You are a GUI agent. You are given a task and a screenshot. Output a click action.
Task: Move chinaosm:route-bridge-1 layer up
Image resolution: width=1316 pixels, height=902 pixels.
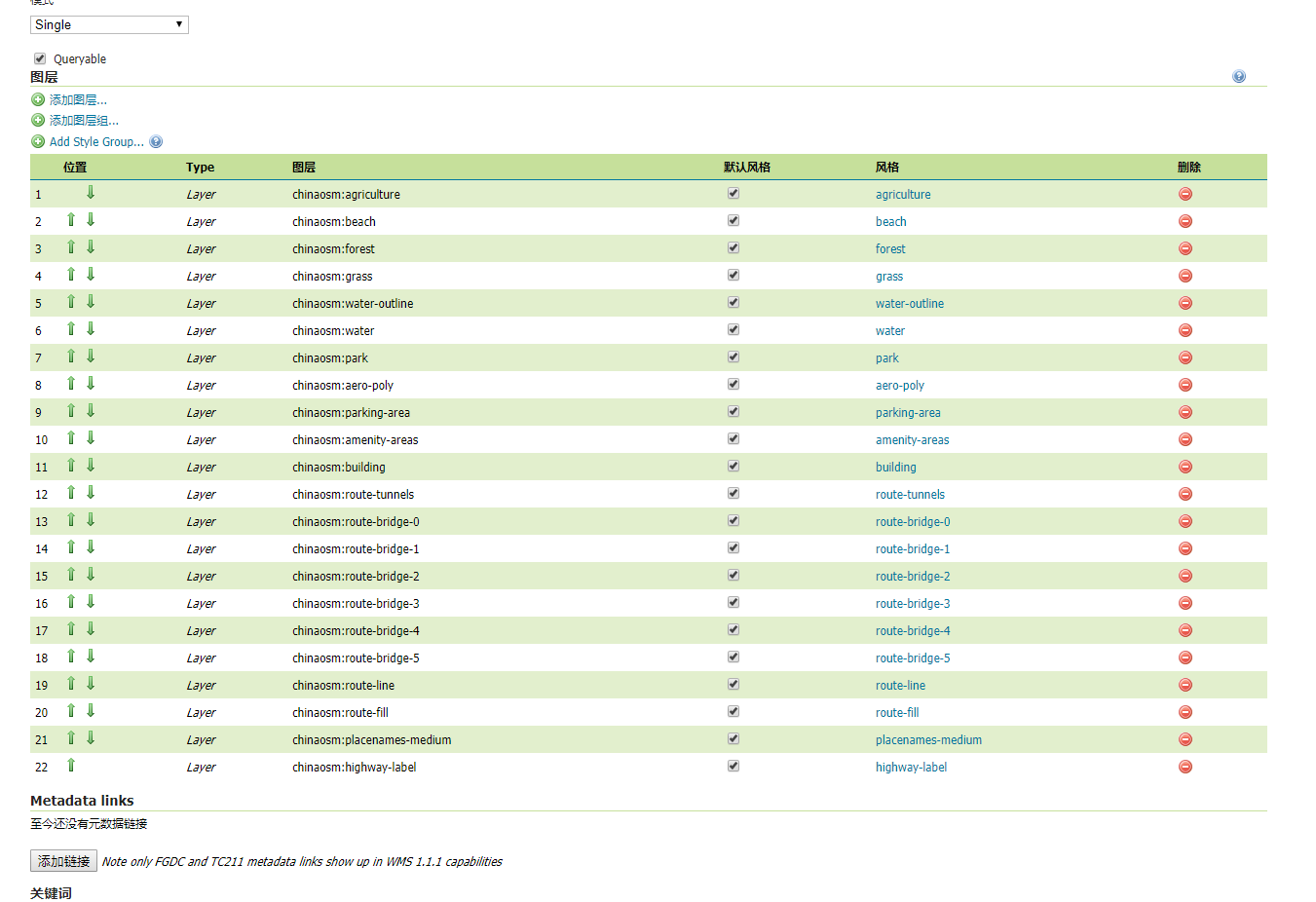pos(71,547)
